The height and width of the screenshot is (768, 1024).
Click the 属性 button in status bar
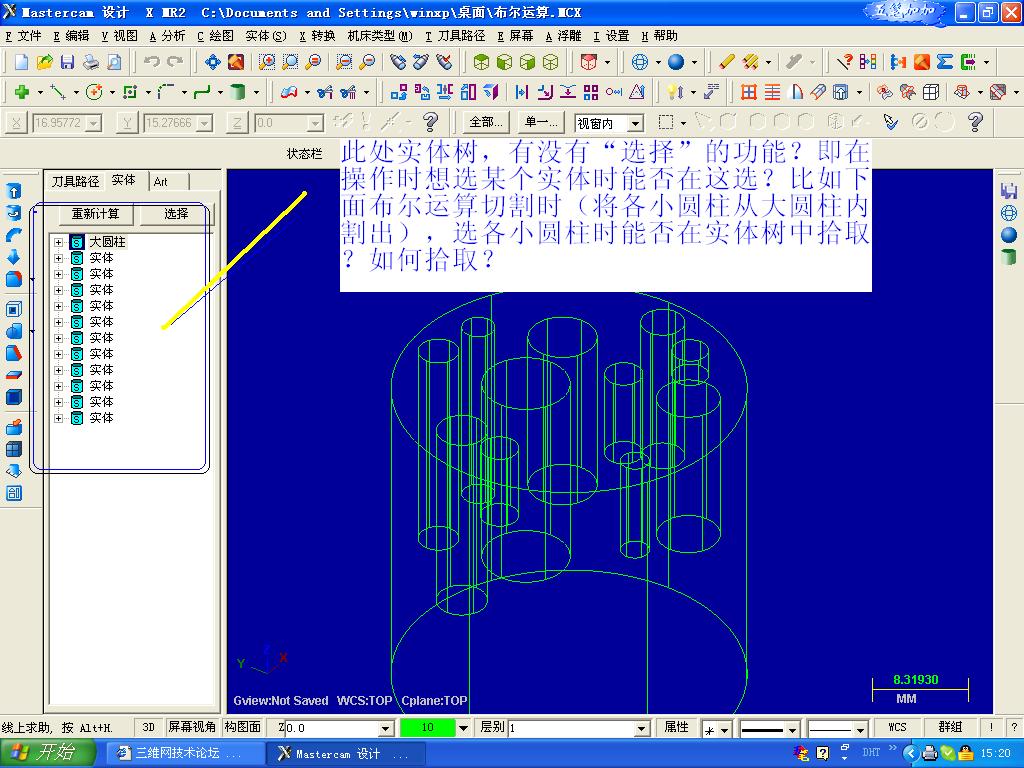pyautogui.click(x=677, y=728)
